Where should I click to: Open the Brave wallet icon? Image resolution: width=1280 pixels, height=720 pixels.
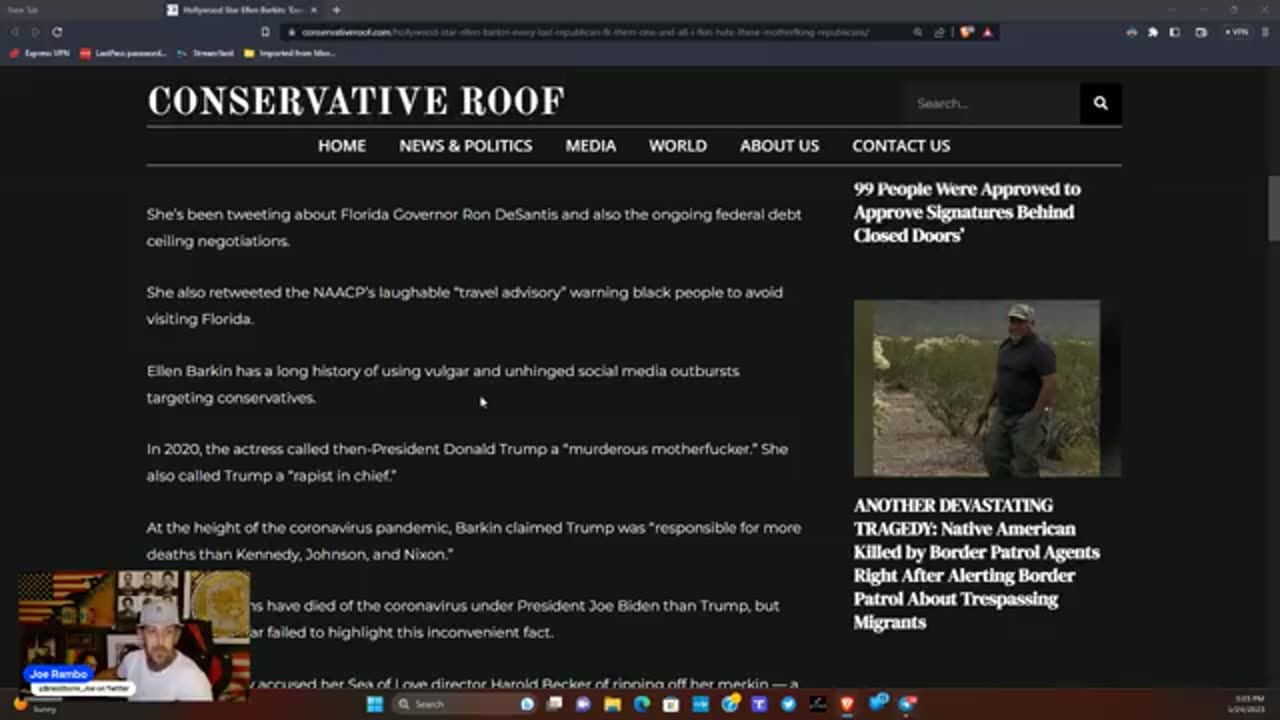click(x=1201, y=32)
